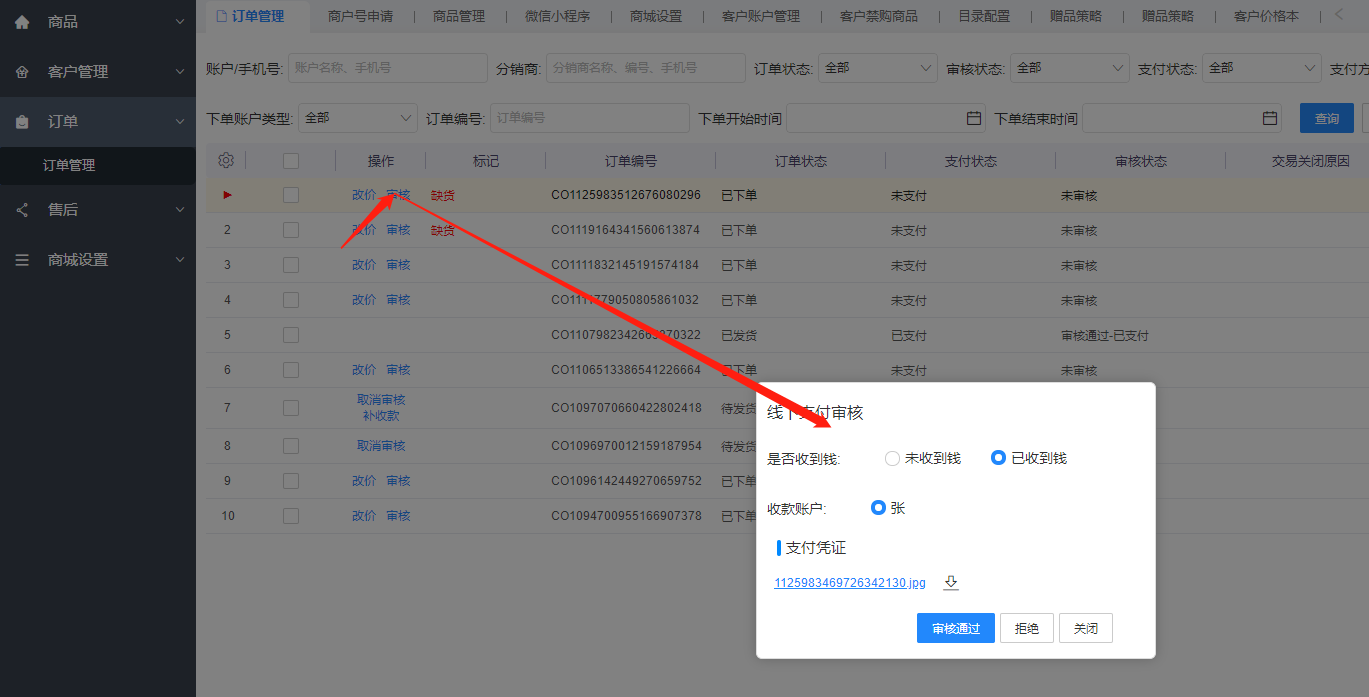Click 改价 in row 10
Image resolution: width=1369 pixels, height=697 pixels.
click(x=364, y=516)
